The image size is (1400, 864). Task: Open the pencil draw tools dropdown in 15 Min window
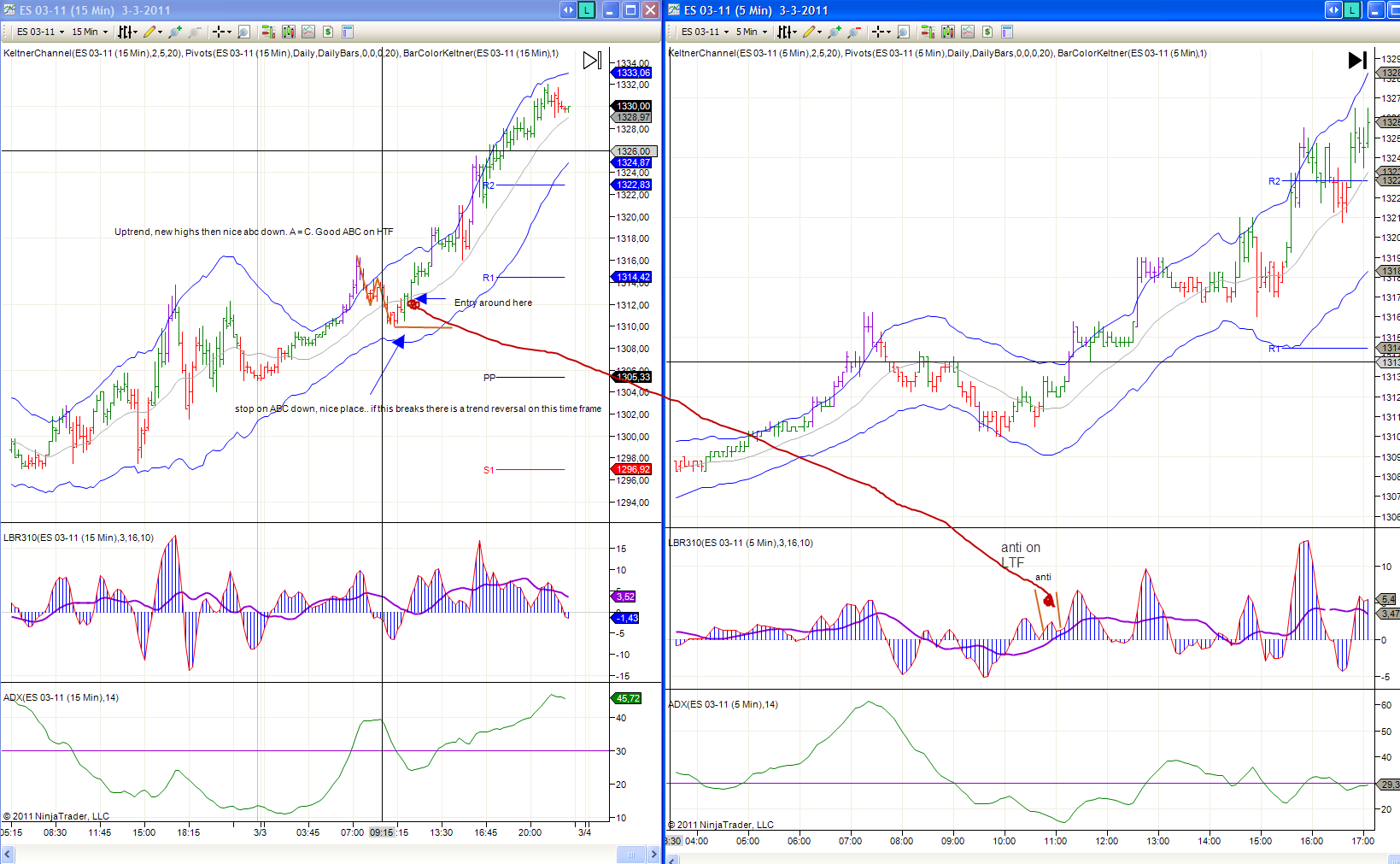[x=153, y=32]
